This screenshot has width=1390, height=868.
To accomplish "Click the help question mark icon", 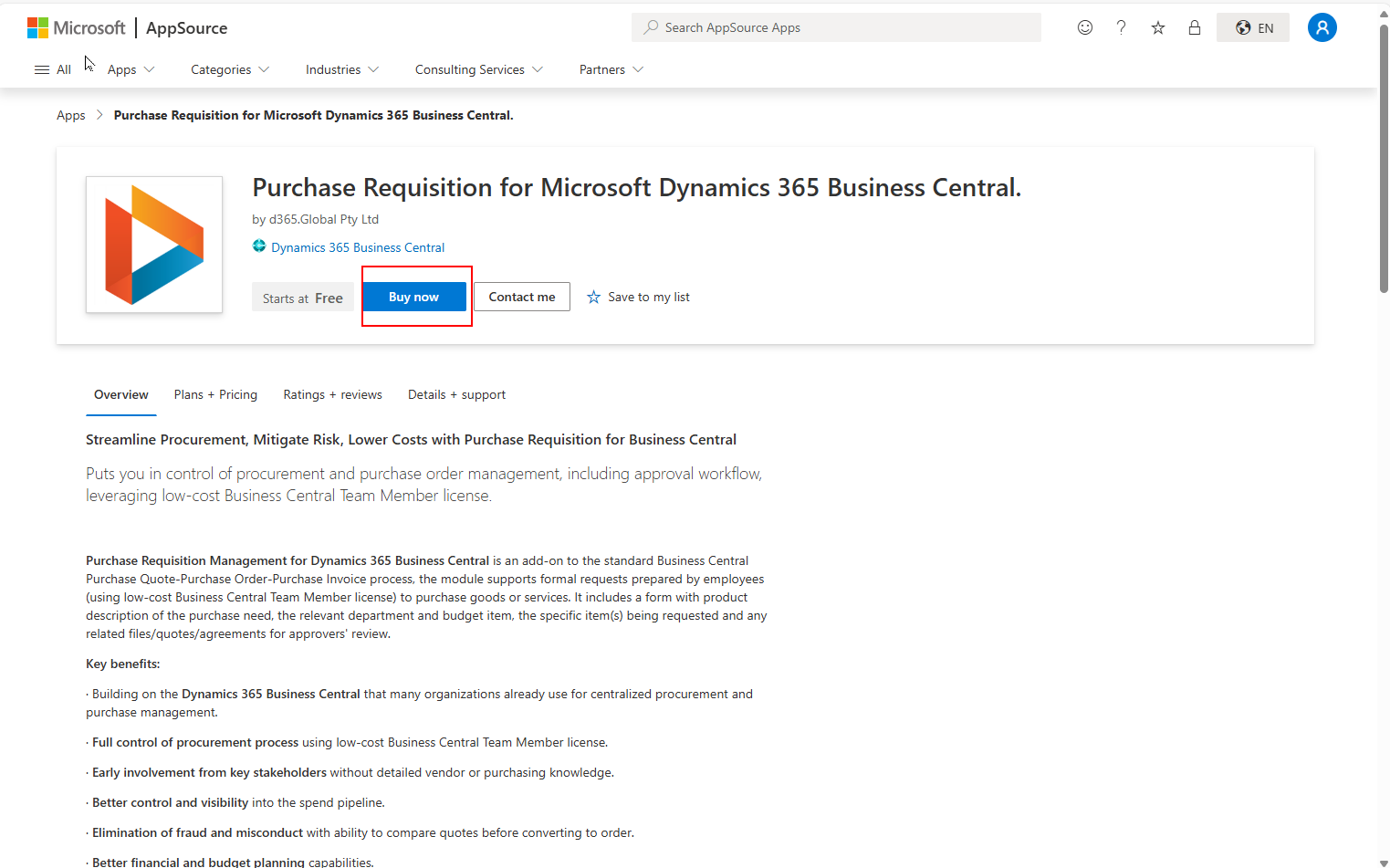I will click(1121, 27).
